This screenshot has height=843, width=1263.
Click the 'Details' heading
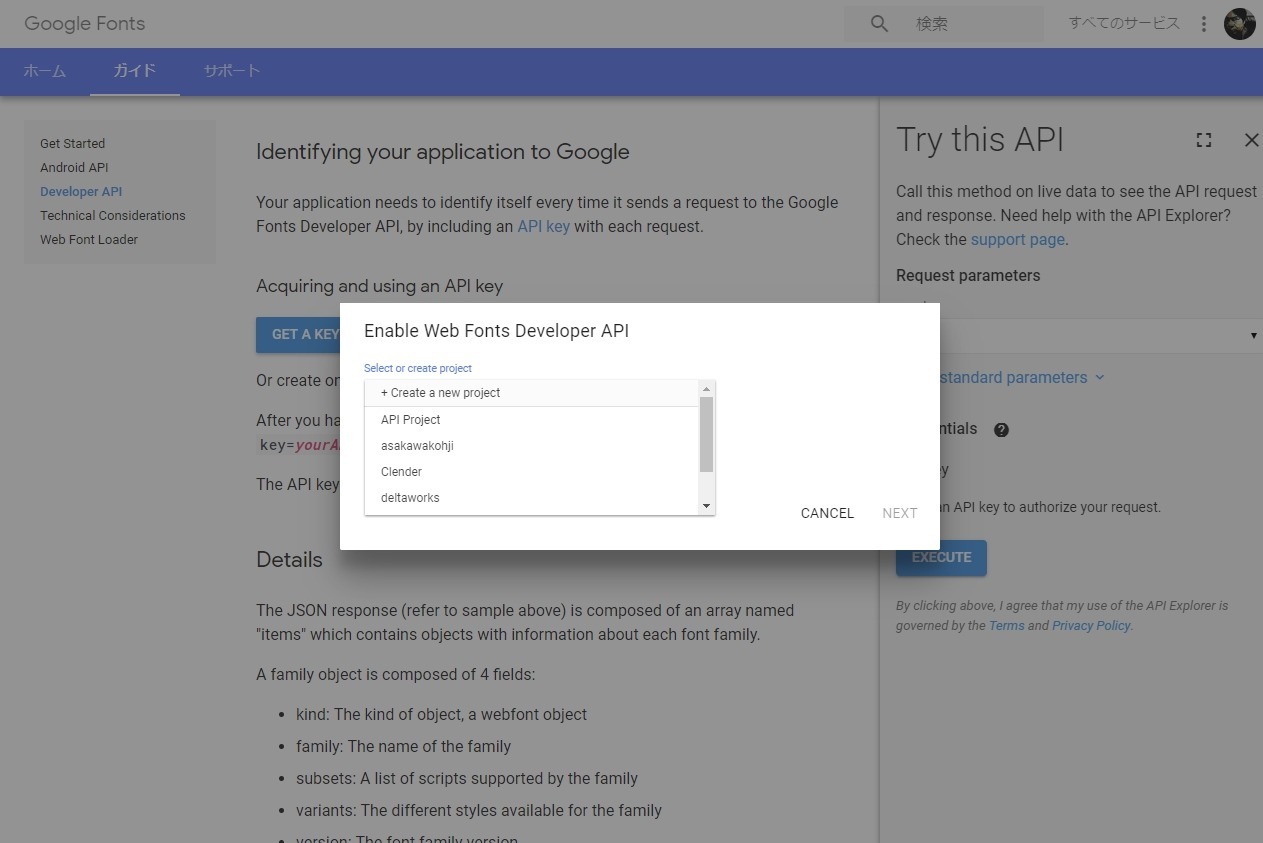click(289, 560)
